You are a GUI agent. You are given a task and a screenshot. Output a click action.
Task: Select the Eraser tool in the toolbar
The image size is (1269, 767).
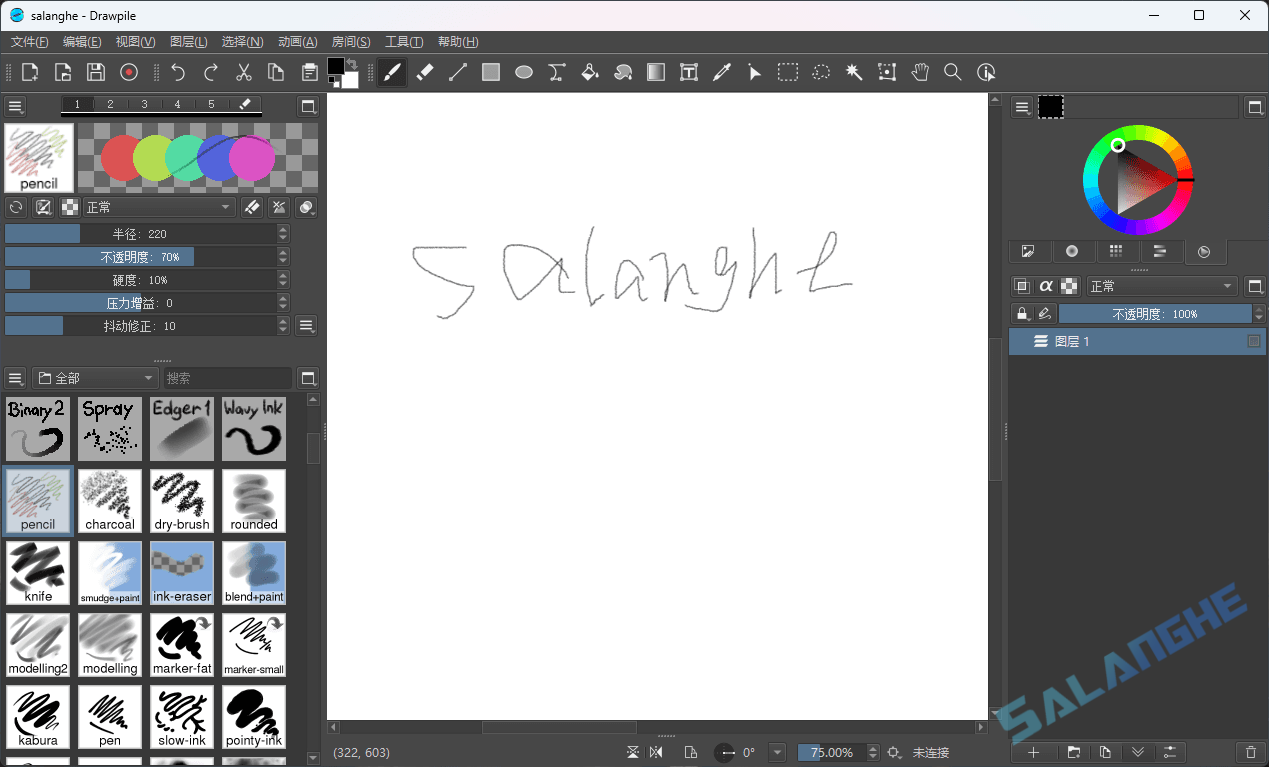[x=424, y=72]
